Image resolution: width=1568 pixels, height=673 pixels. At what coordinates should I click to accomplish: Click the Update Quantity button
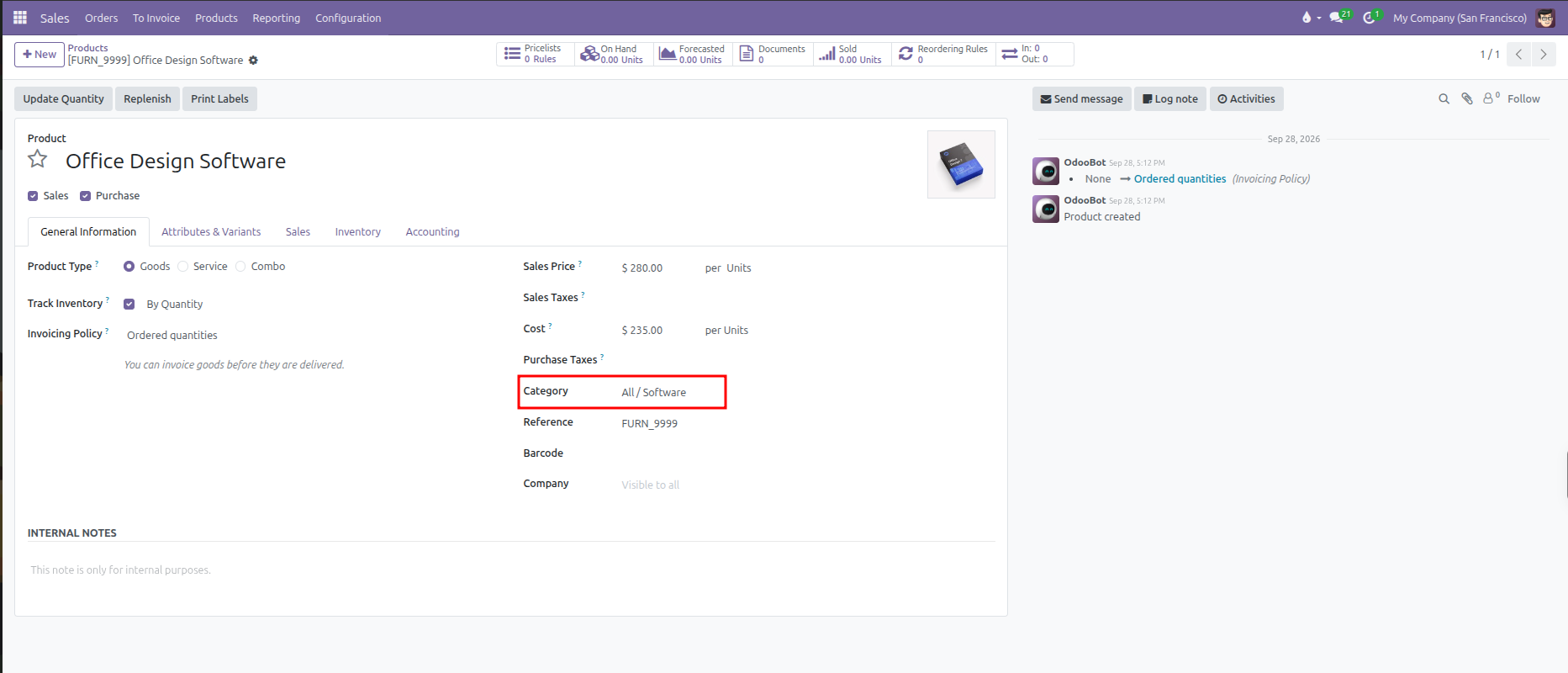64,99
